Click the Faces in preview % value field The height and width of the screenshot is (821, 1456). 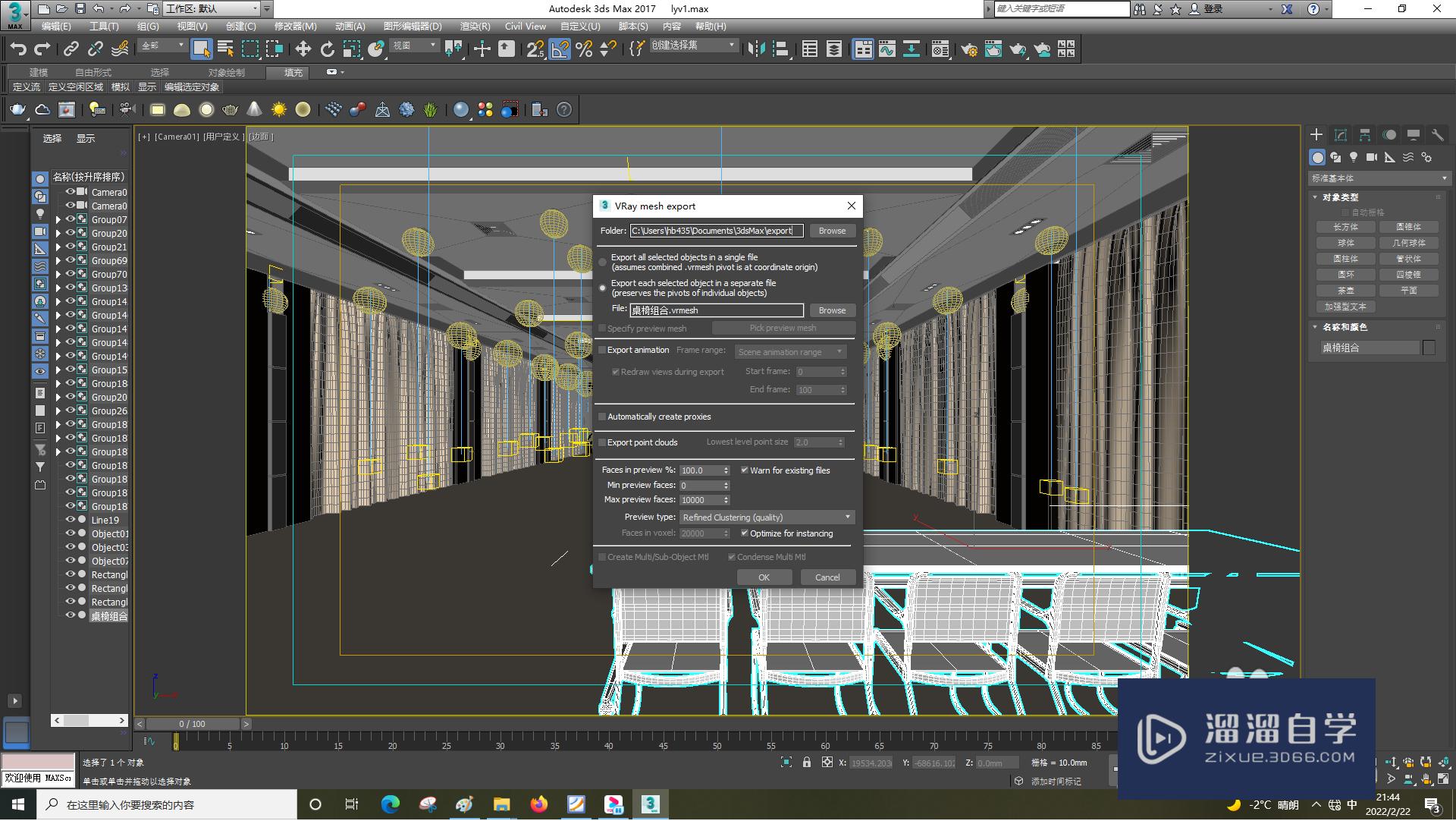(701, 470)
